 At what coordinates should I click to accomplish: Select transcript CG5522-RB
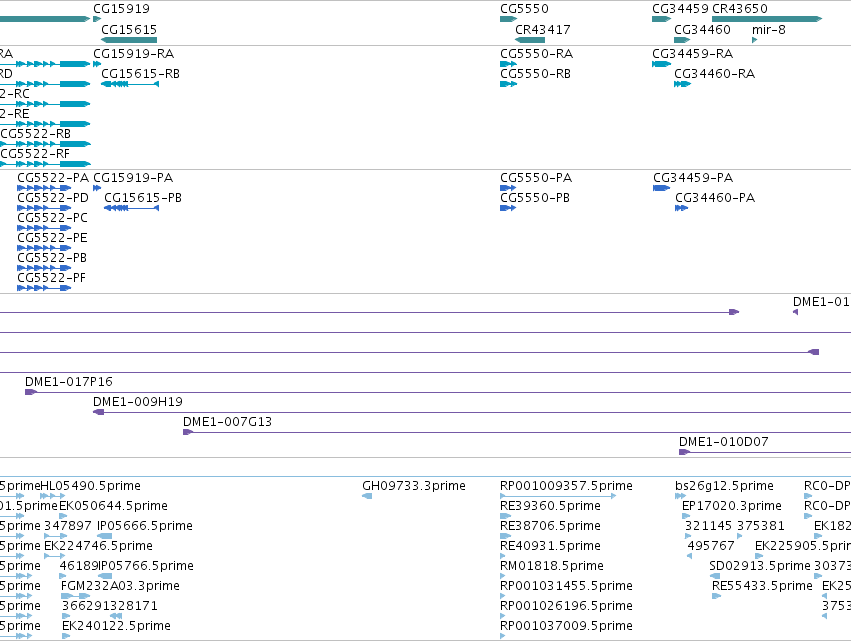click(36, 134)
